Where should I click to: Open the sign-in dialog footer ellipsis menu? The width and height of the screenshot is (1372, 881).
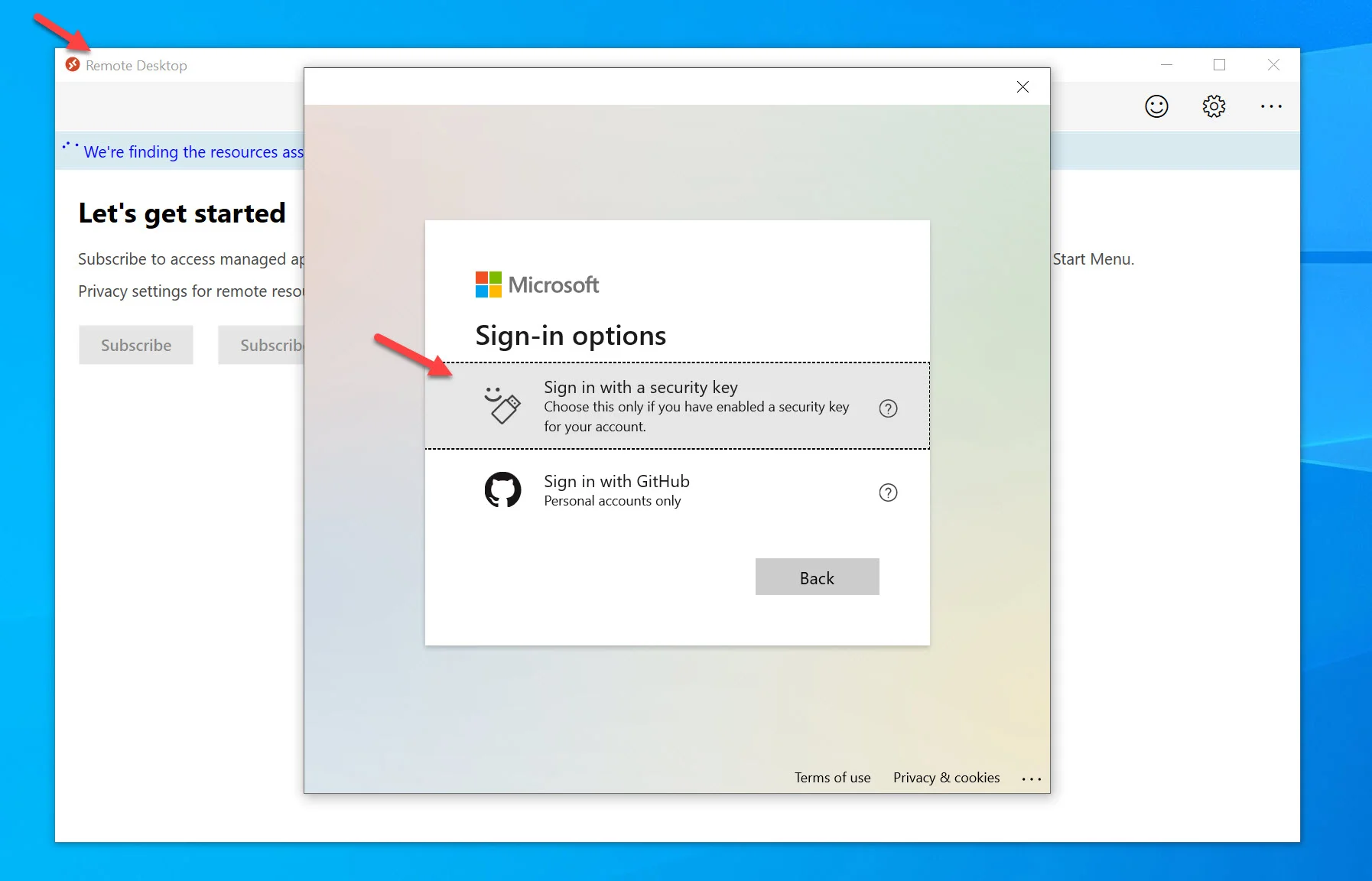click(1031, 779)
